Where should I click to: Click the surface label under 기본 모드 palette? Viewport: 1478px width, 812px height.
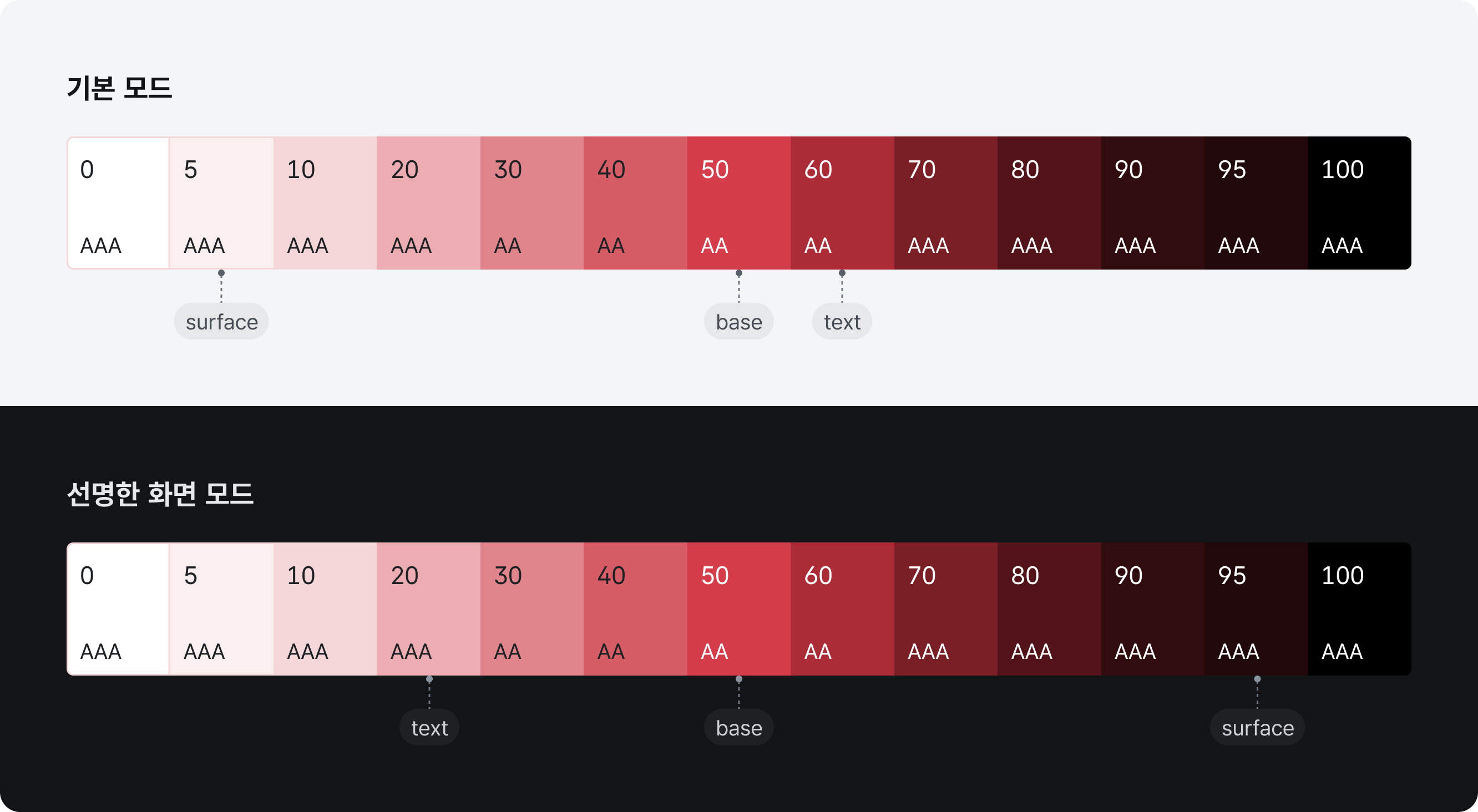(221, 322)
